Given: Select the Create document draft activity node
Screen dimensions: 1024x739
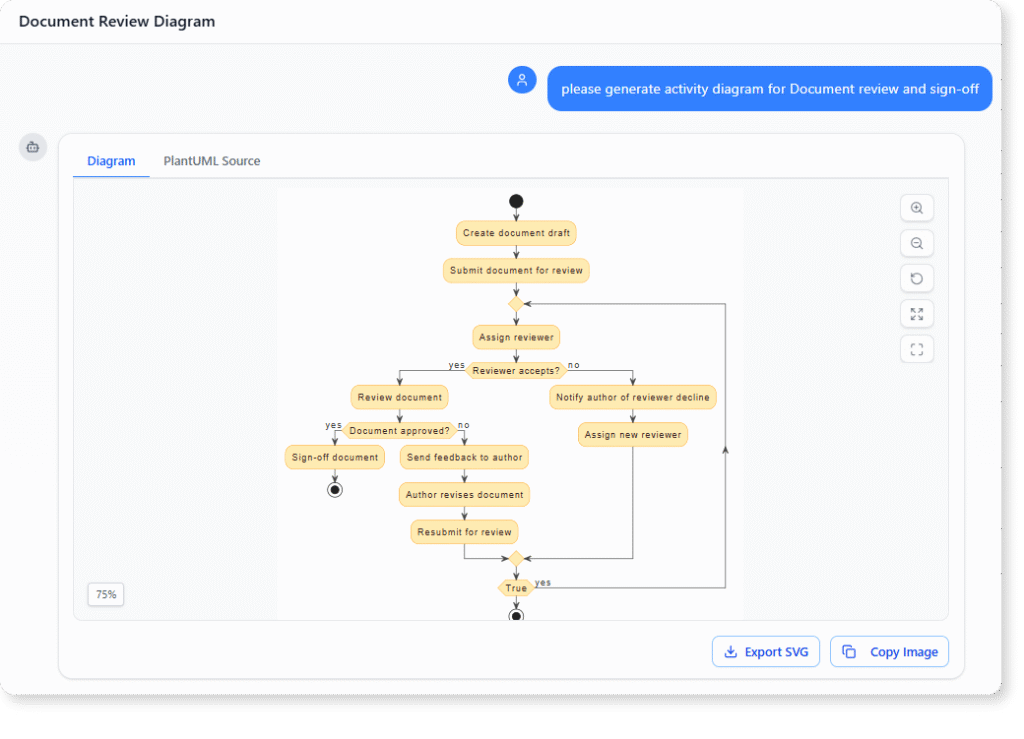Looking at the screenshot, I should (516, 233).
